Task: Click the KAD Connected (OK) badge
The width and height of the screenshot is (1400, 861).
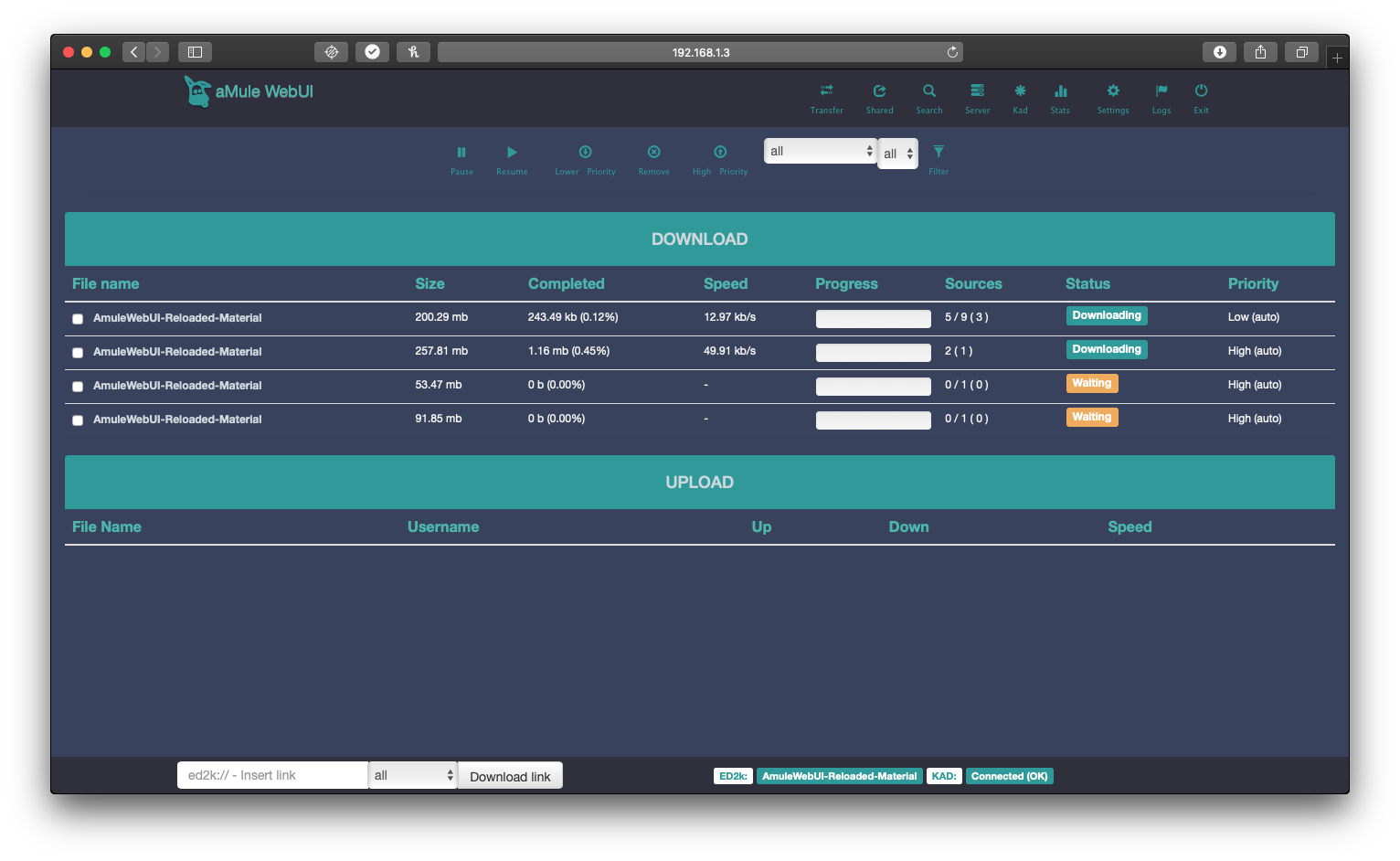Action: click(1009, 776)
